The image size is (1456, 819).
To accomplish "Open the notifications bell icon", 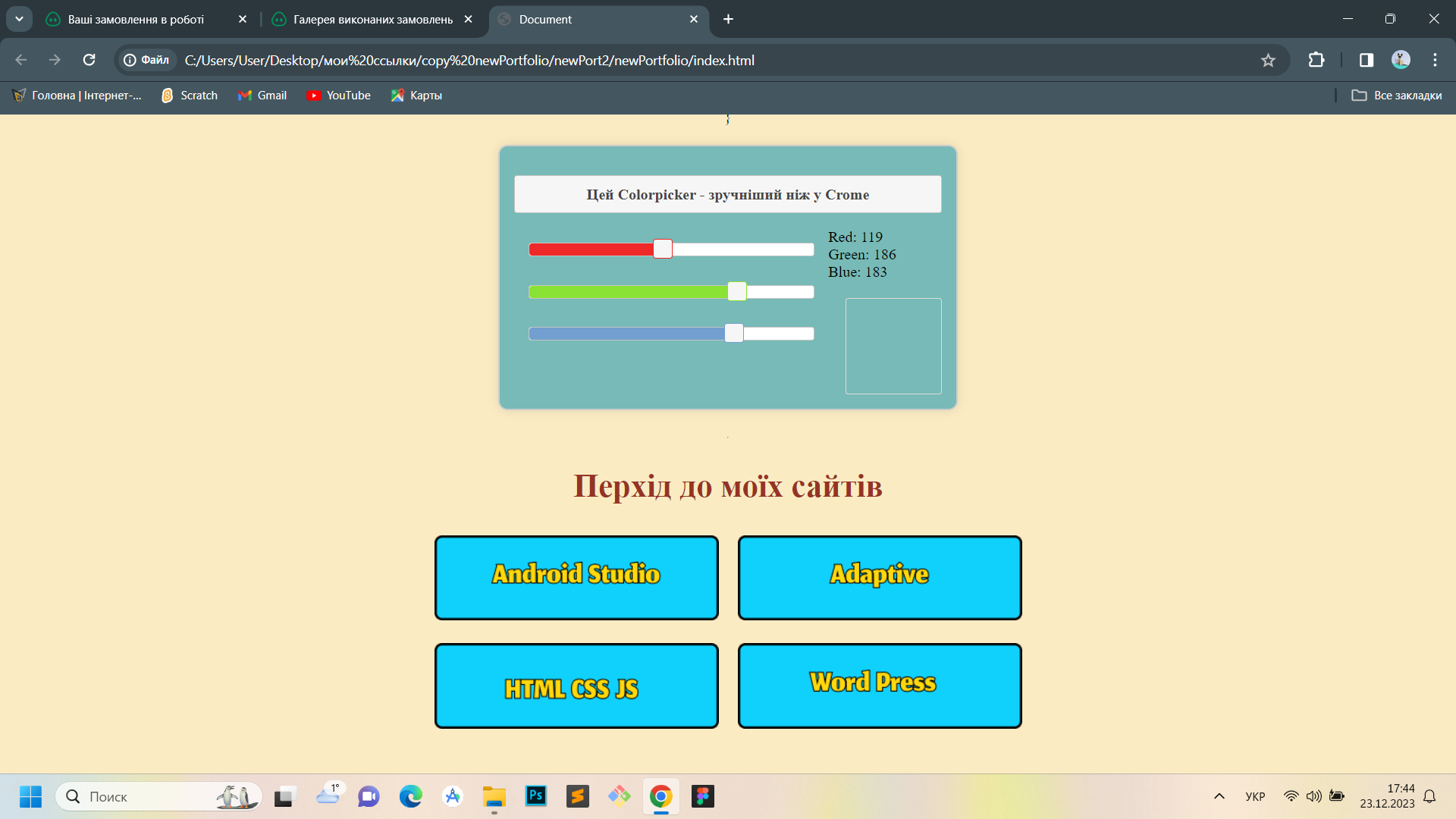I will coord(1429,796).
